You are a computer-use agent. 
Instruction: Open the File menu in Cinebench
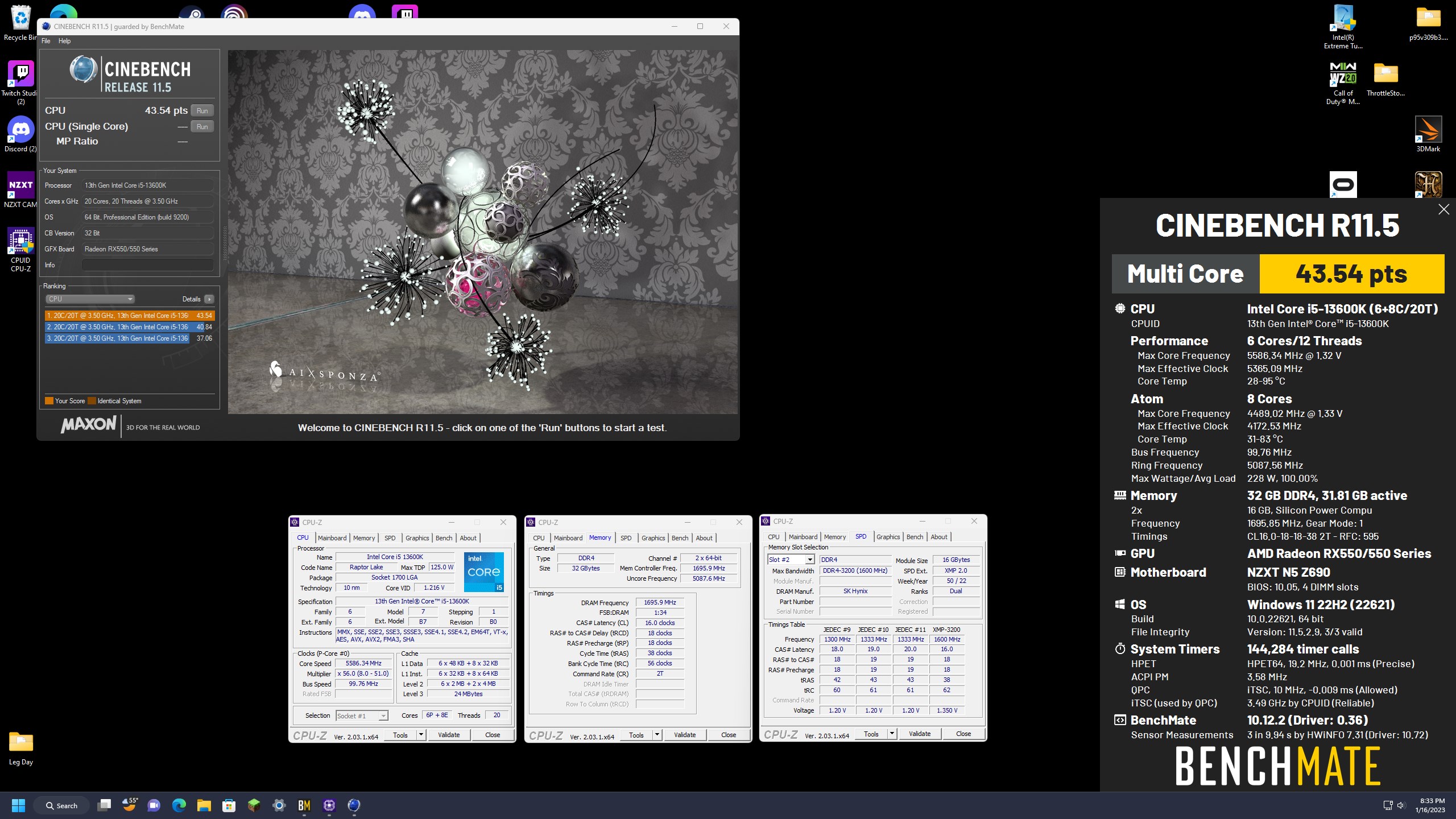coord(46,41)
